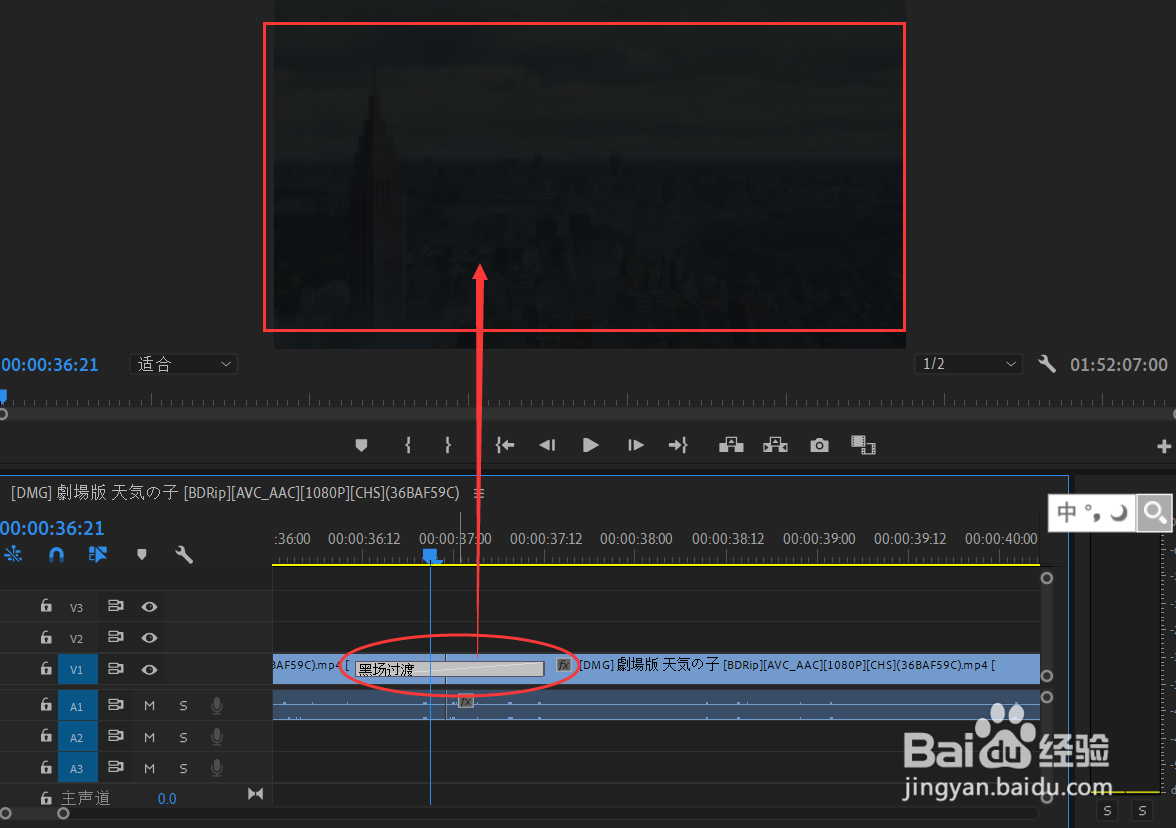Target the A2 audio track
1176x828 pixels.
[x=77, y=737]
